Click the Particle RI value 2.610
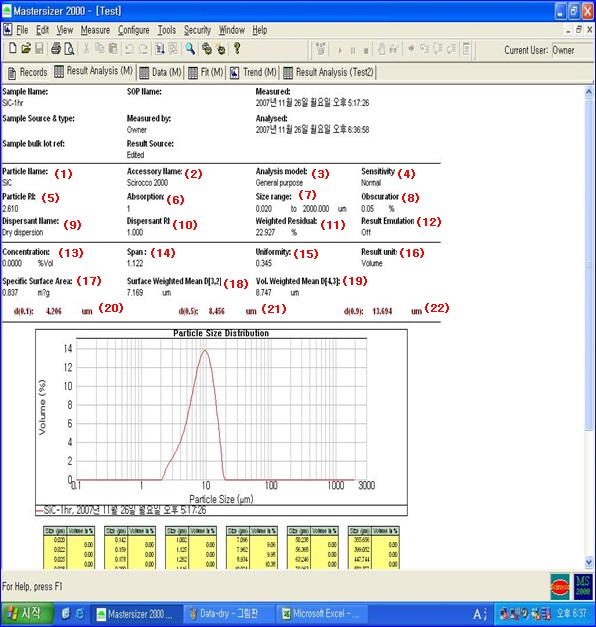Viewport: 596px width, 627px height. [10, 209]
